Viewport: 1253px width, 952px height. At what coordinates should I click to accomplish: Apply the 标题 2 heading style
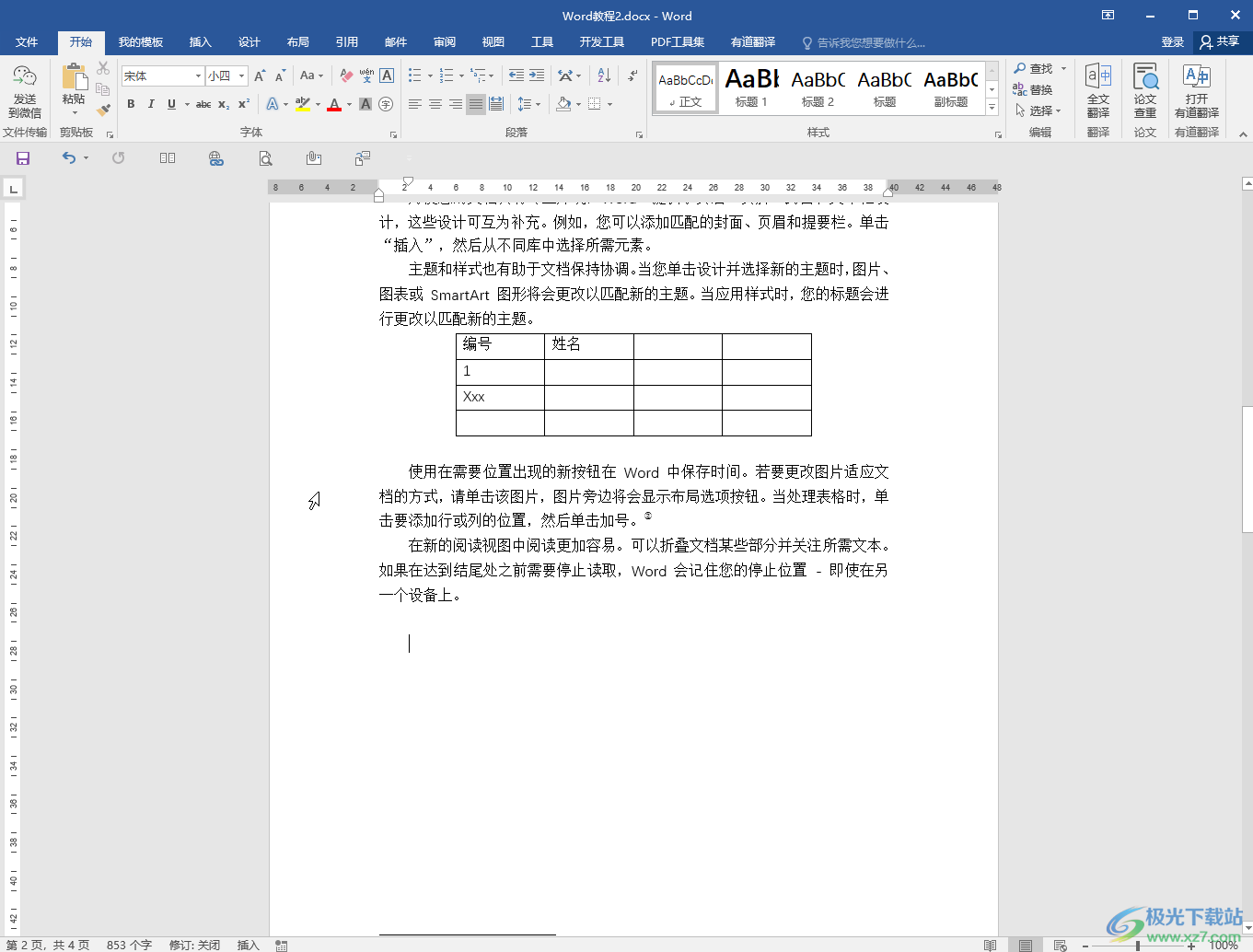(818, 88)
